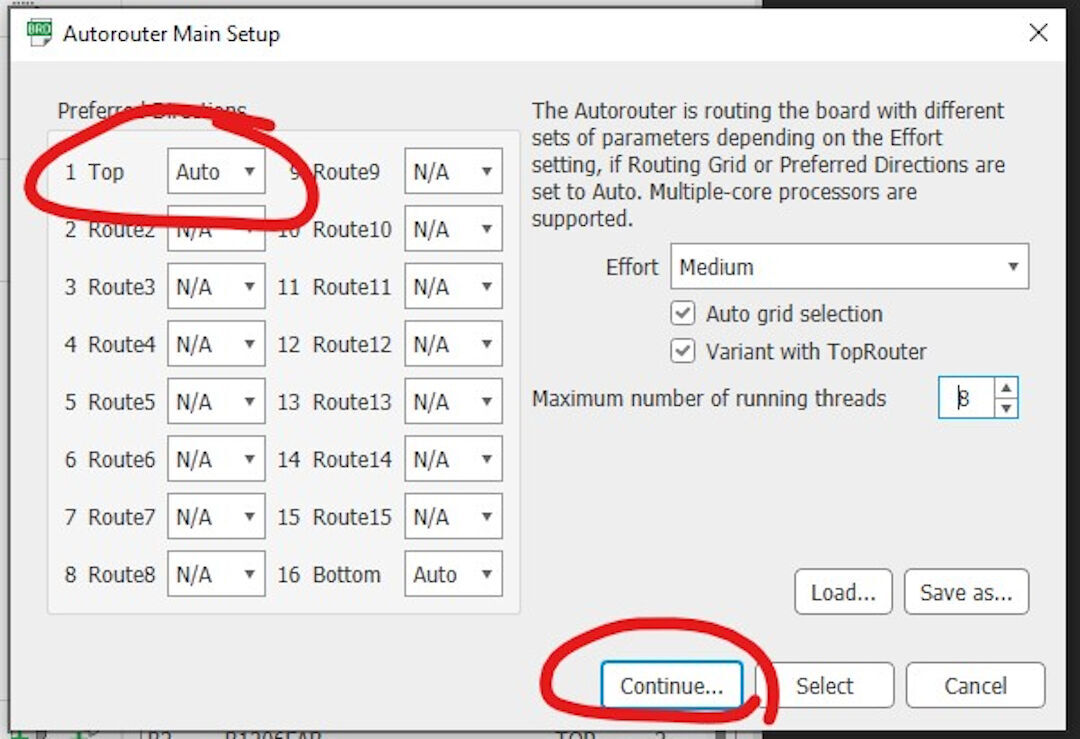Open the Route9 direction dropdown
The width and height of the screenshot is (1080, 739).
click(x=453, y=172)
